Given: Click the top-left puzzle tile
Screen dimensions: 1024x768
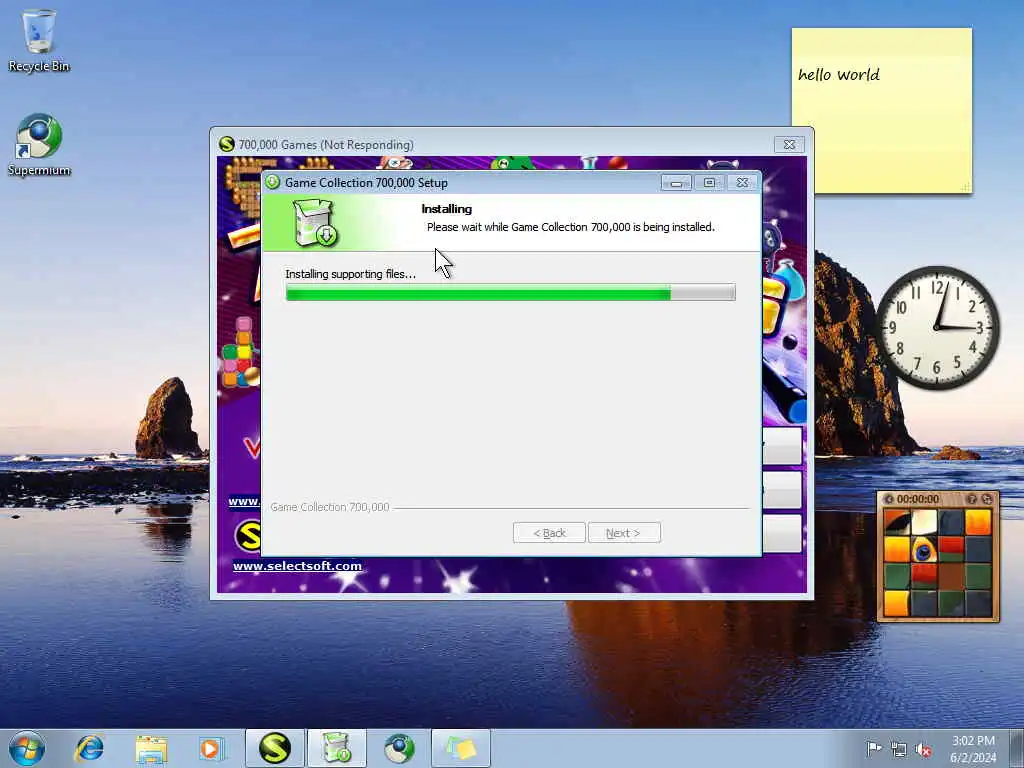Looking at the screenshot, I should [897, 523].
